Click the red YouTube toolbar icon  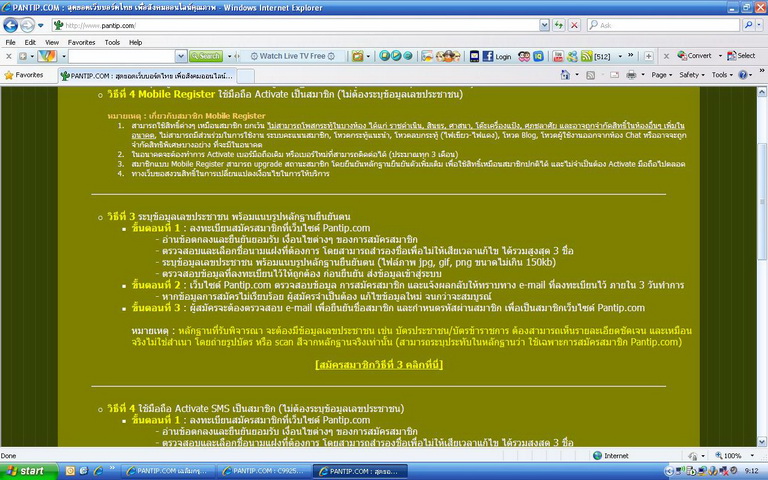click(x=558, y=56)
